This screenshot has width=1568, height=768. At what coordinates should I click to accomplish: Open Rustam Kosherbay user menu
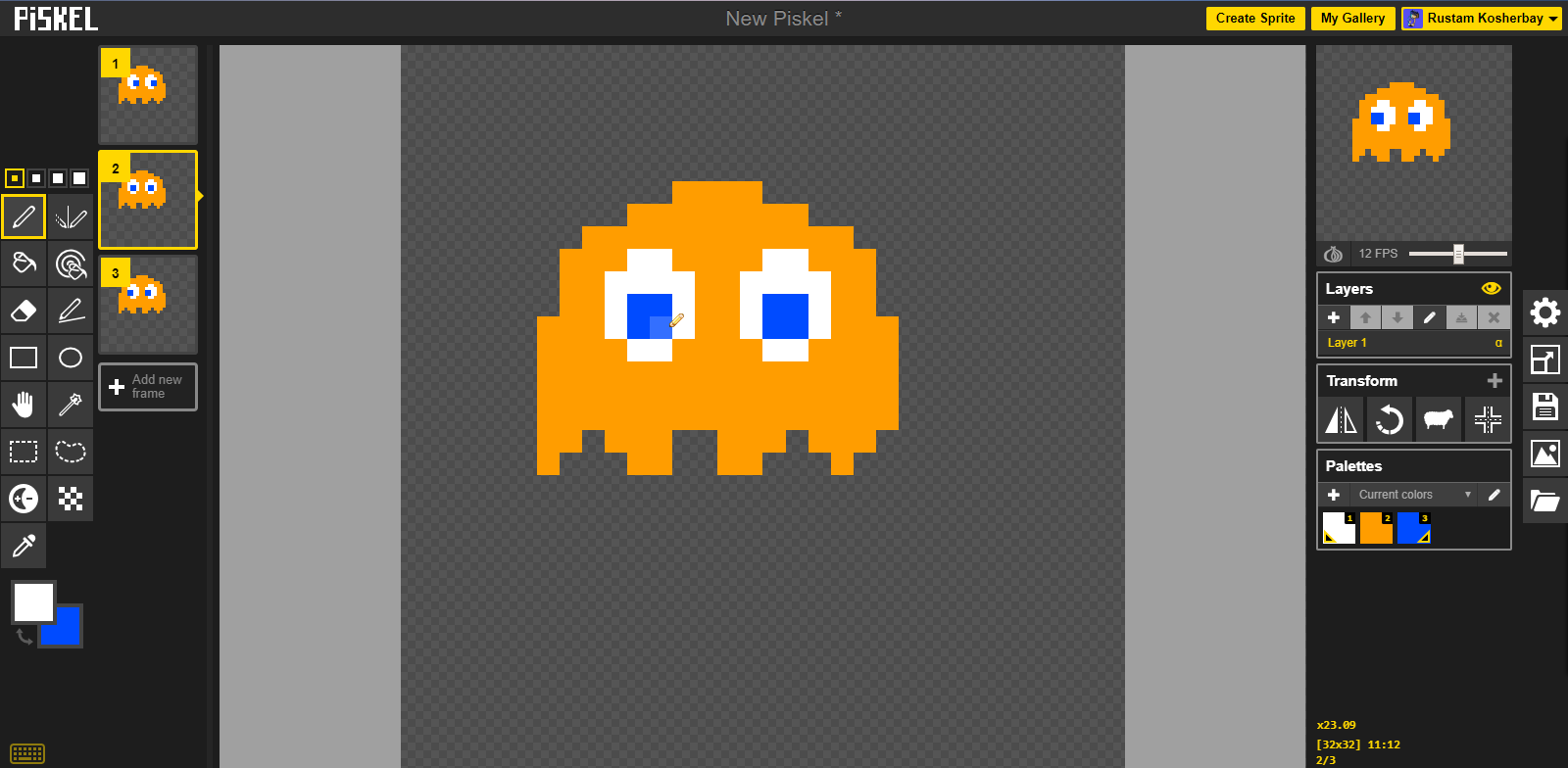[x=1481, y=19]
